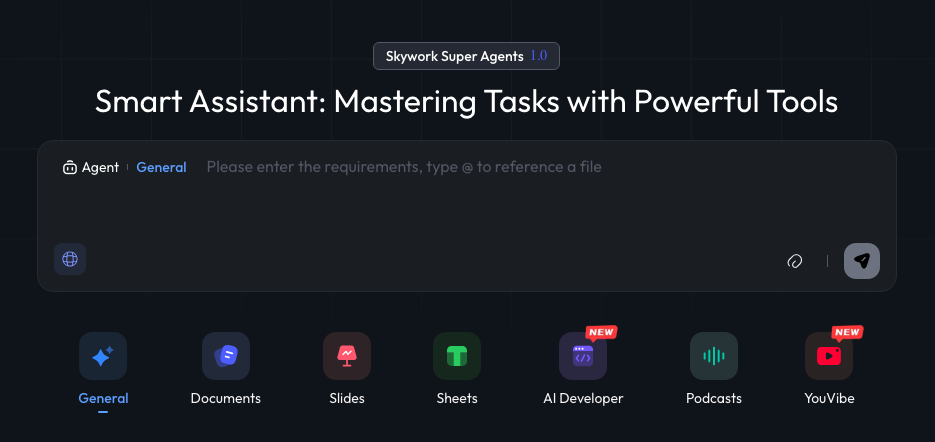
Task: Click the General label under the sparkle icon
Action: tap(103, 398)
